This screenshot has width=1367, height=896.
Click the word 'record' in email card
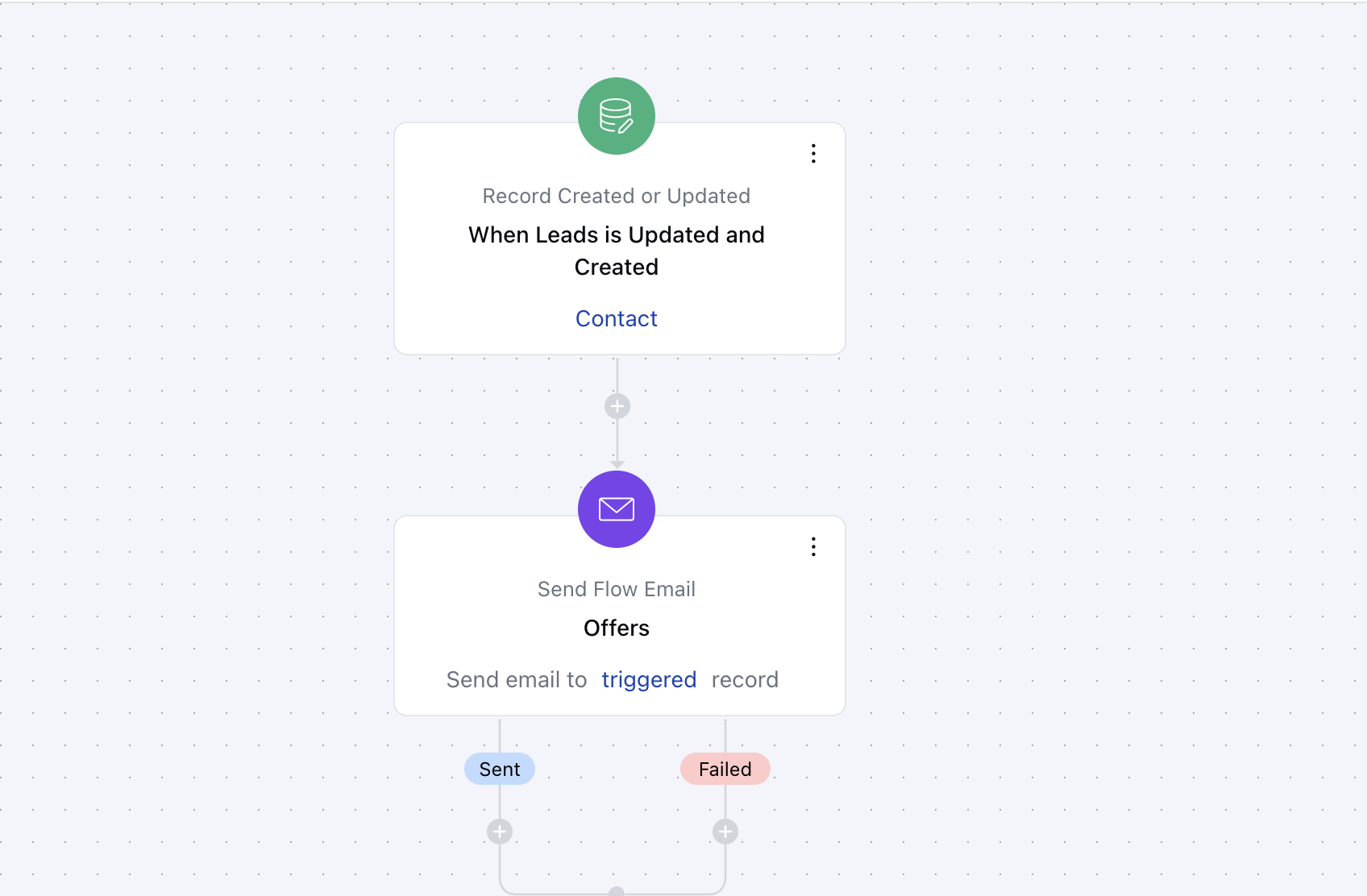click(745, 680)
